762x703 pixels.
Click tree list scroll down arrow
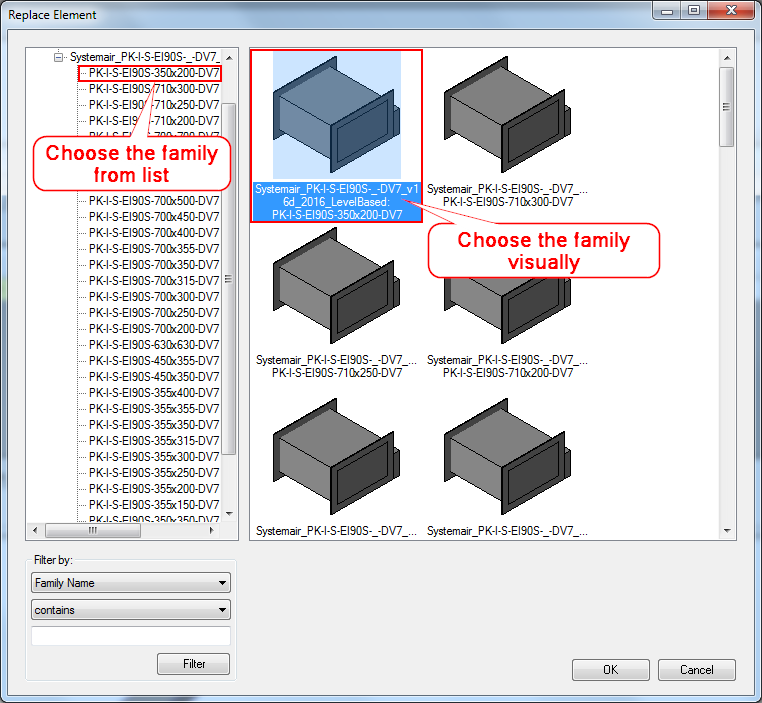(x=229, y=513)
